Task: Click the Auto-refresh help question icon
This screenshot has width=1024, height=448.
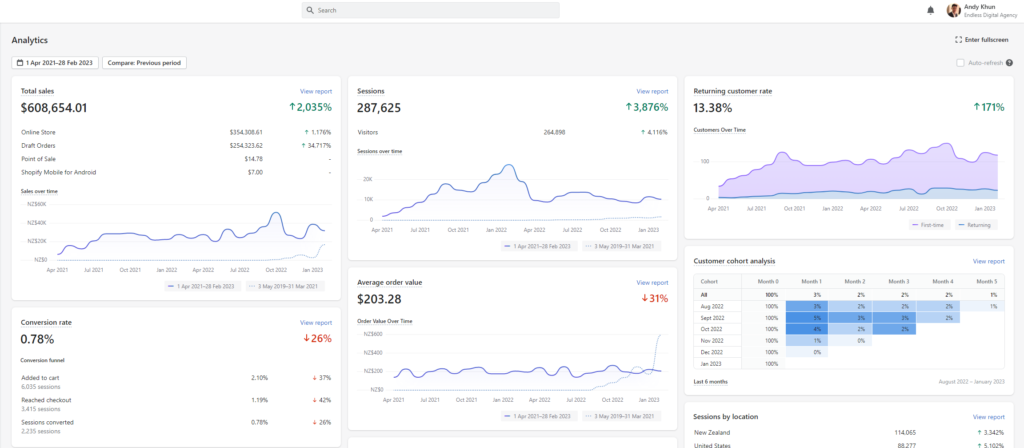Action: click(1009, 63)
